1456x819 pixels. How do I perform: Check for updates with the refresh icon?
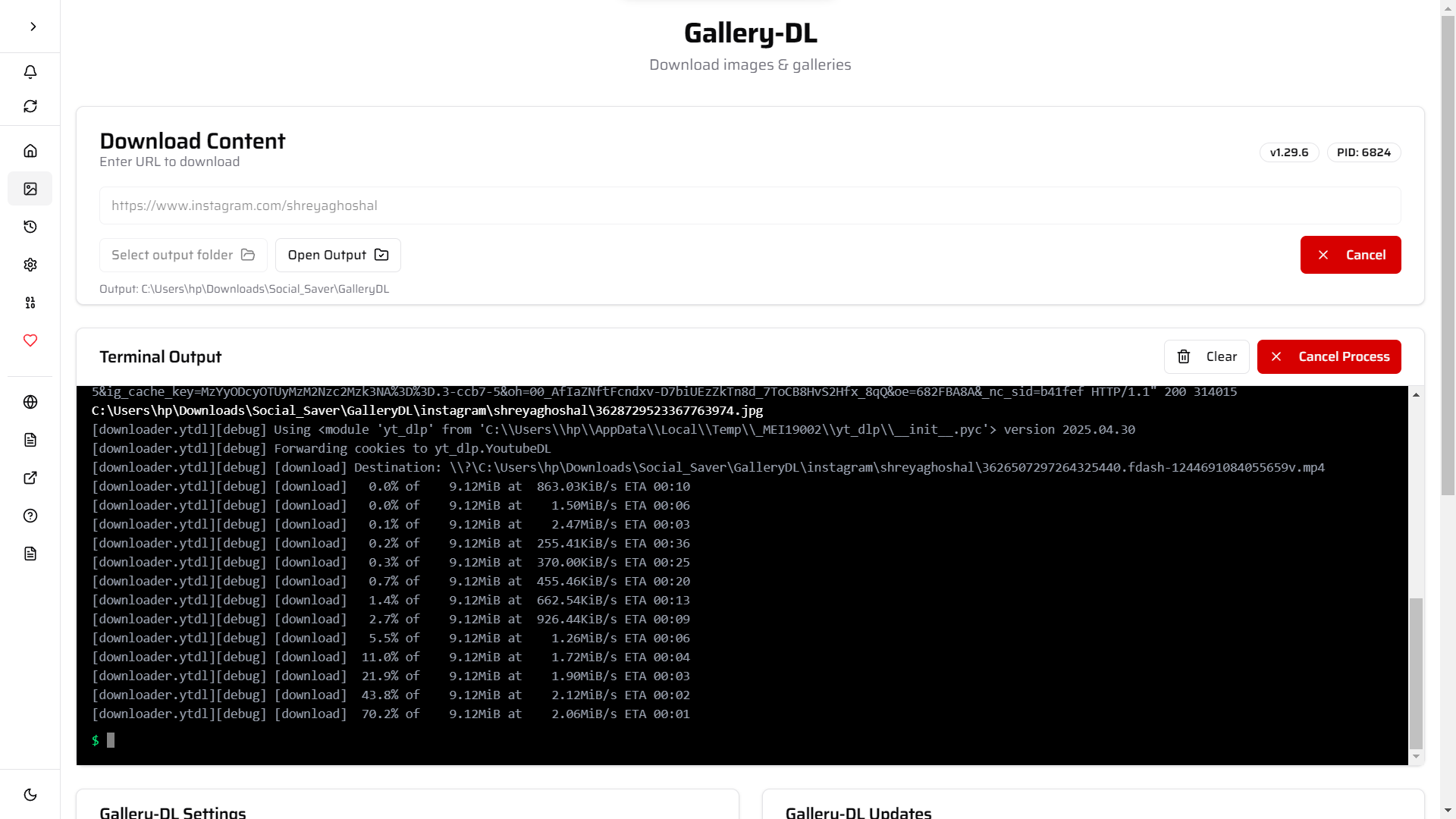(30, 106)
